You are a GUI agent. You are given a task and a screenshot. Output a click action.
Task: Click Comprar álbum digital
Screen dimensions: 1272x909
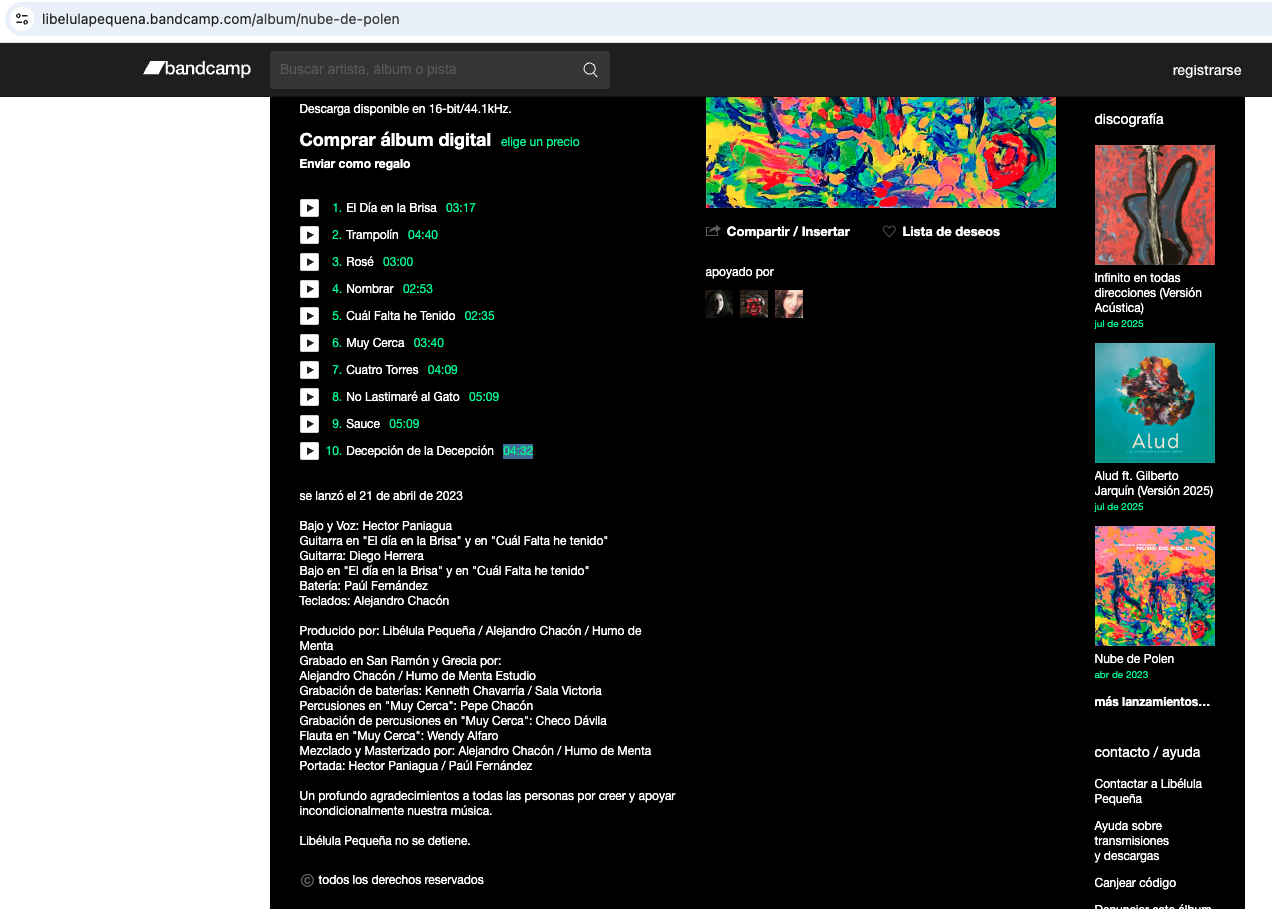[395, 140]
